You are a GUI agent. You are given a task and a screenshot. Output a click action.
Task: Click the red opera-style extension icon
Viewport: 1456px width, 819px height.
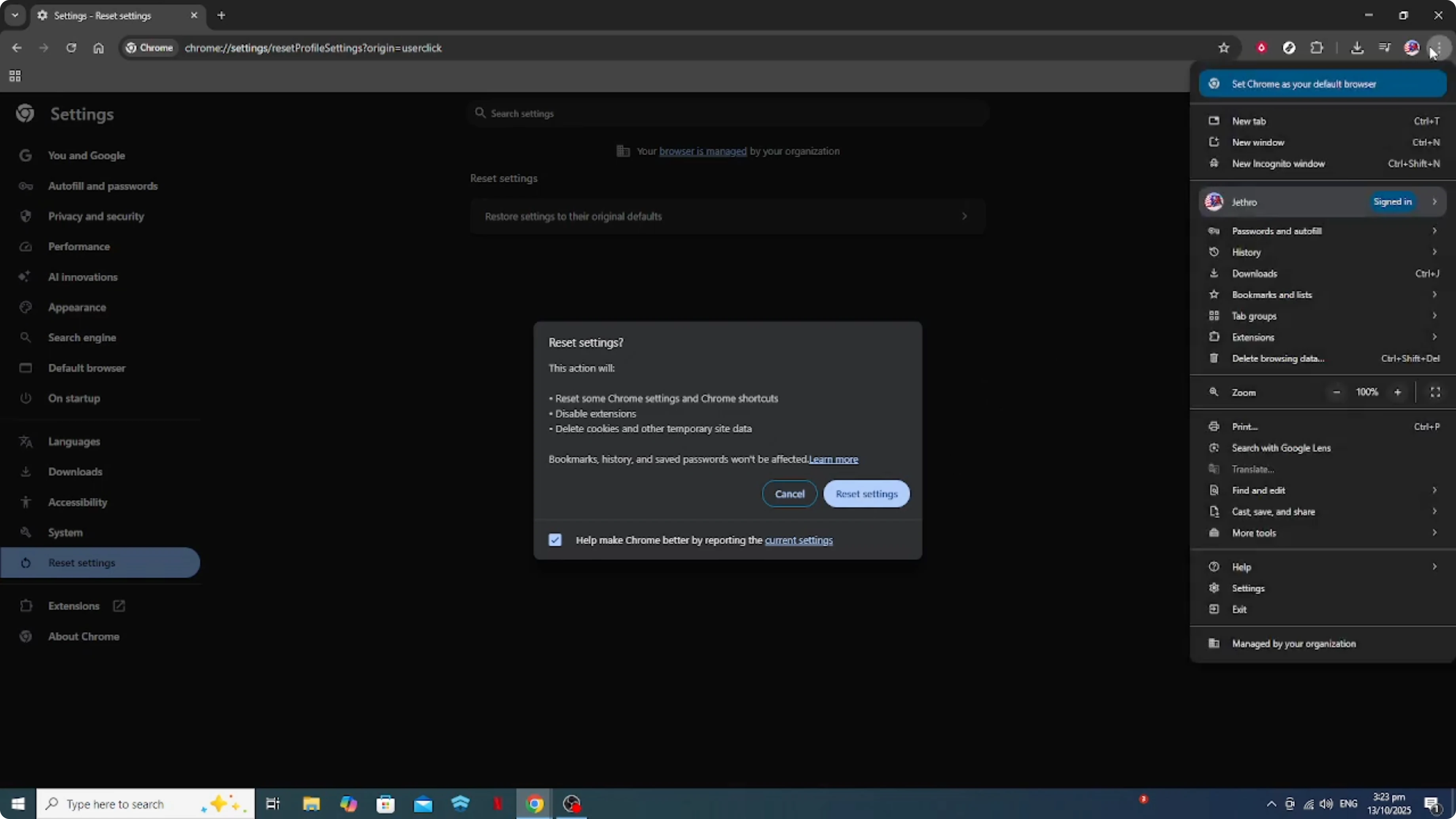(1262, 48)
